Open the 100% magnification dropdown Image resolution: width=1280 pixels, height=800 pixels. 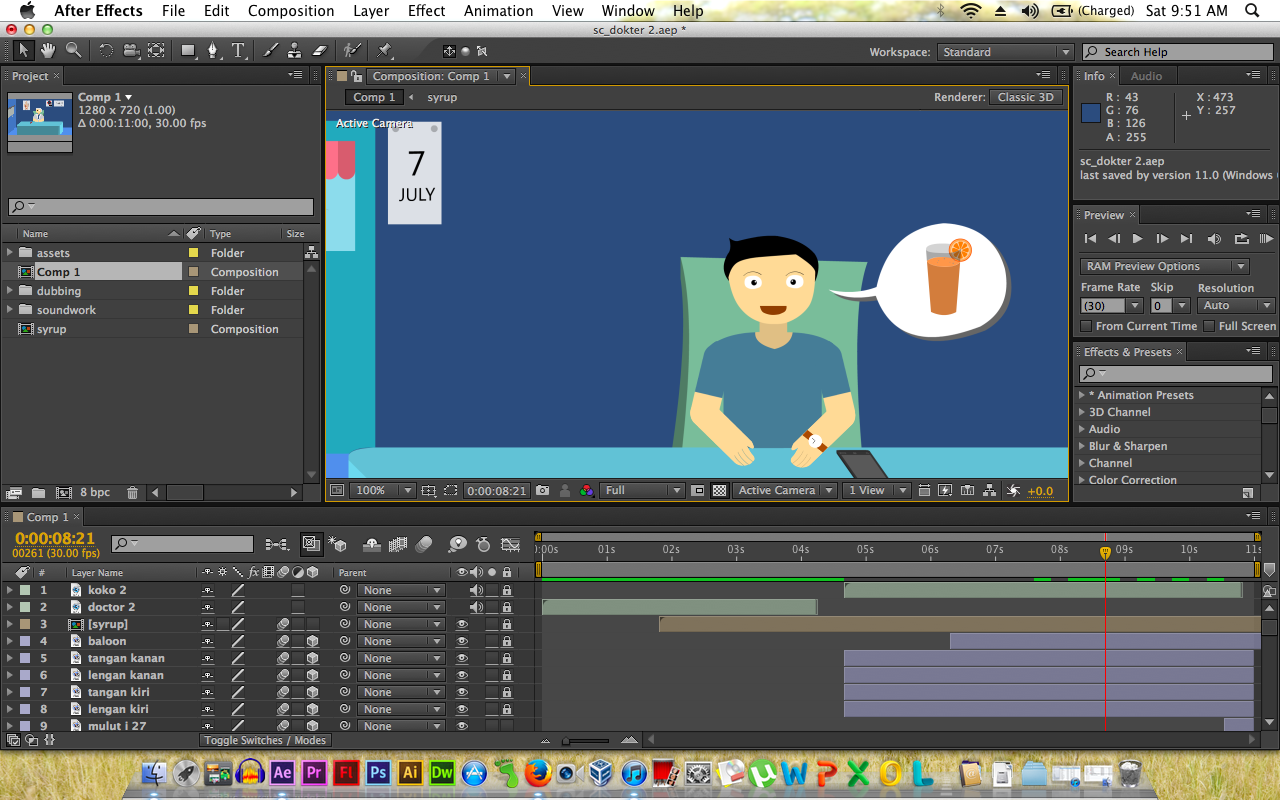tap(382, 491)
